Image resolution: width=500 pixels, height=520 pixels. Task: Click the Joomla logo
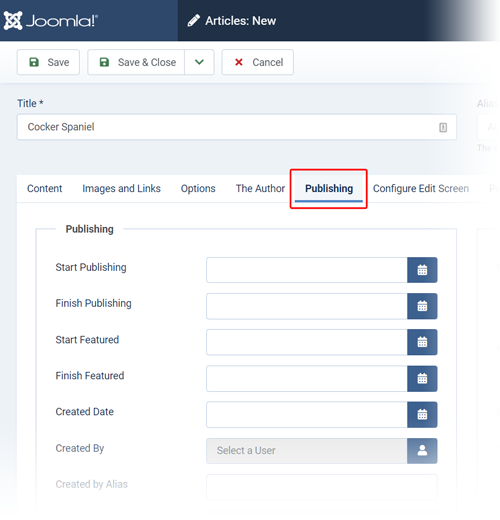pyautogui.click(x=51, y=21)
